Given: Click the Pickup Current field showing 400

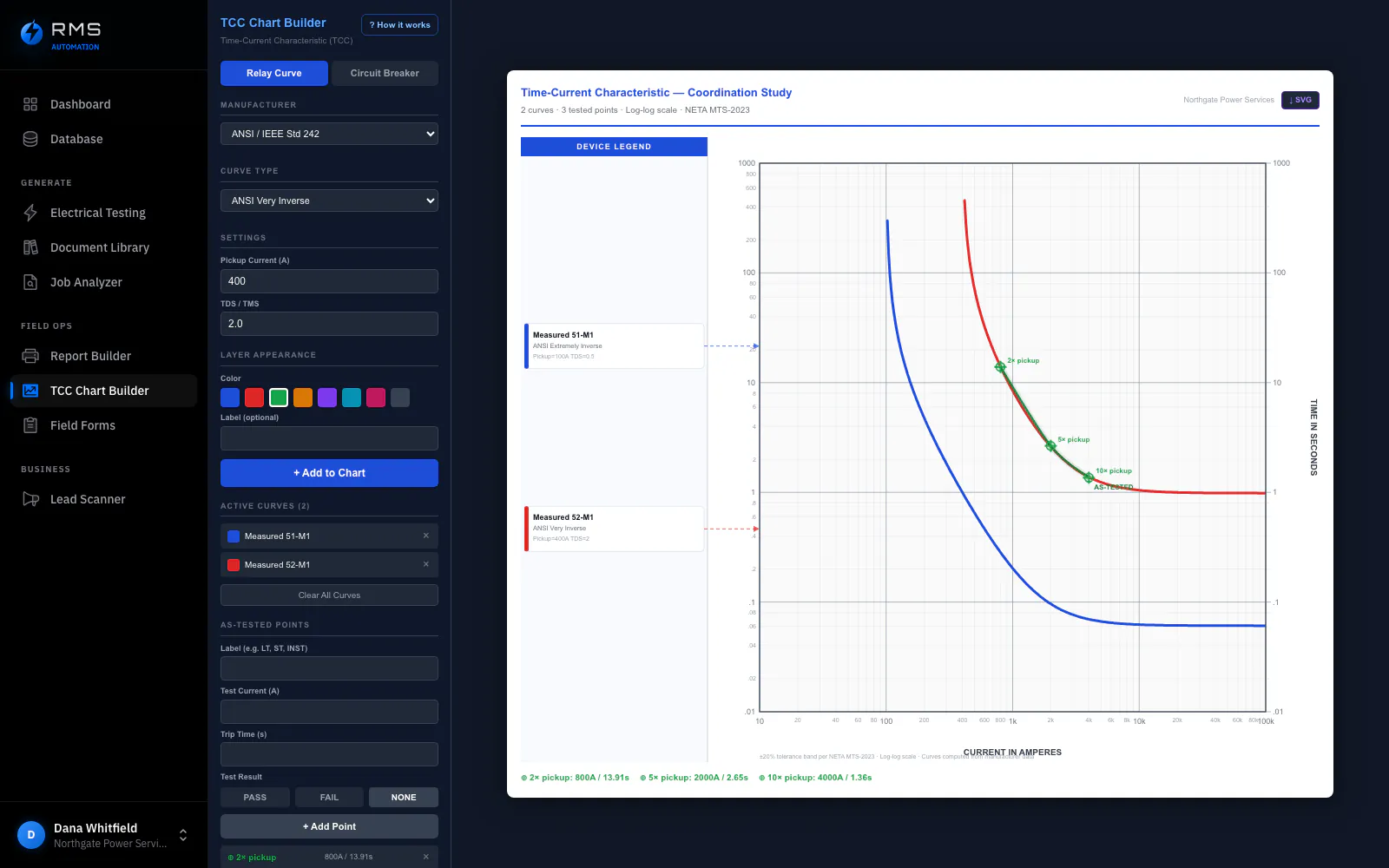Looking at the screenshot, I should coord(329,281).
